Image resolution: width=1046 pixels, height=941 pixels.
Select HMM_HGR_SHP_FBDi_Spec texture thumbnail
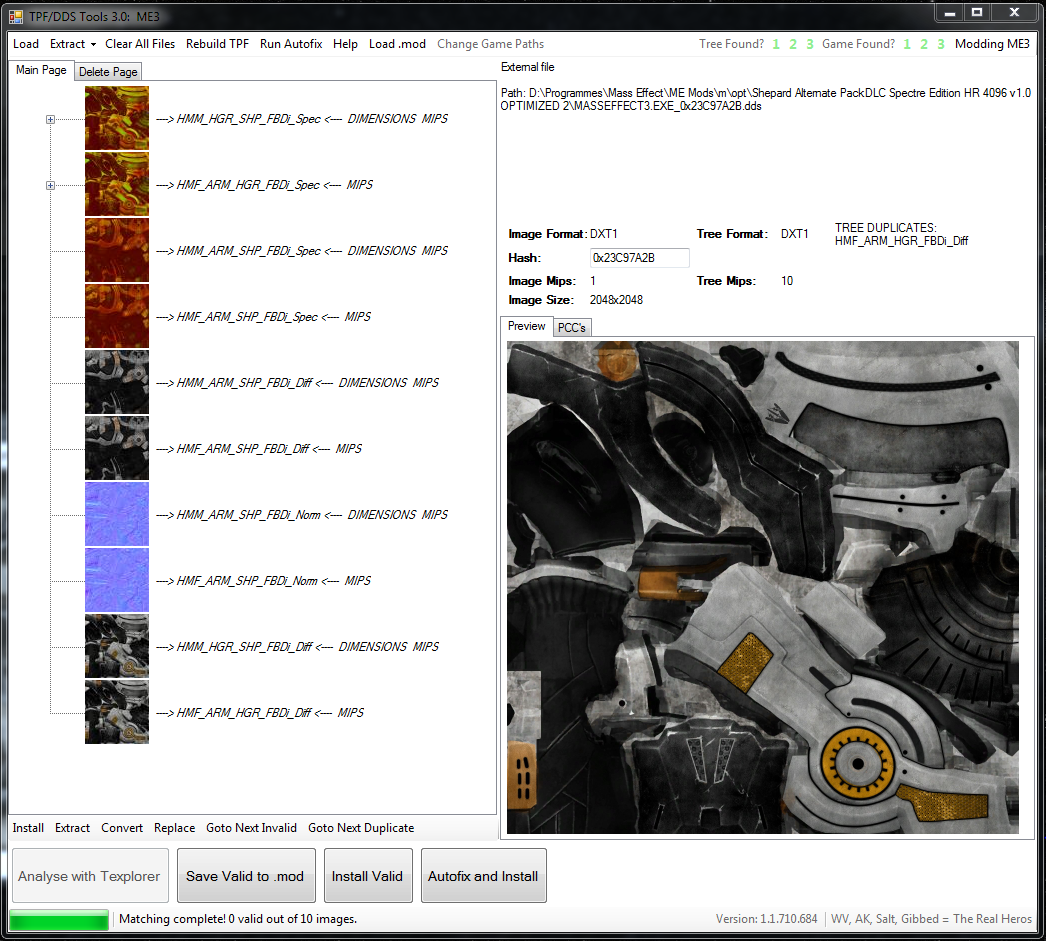coord(117,118)
